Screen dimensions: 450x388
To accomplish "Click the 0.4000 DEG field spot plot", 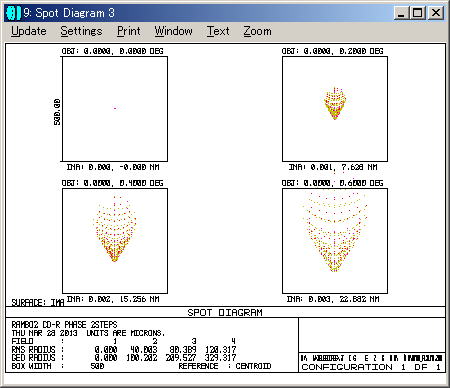I will pyautogui.click(x=115, y=241).
